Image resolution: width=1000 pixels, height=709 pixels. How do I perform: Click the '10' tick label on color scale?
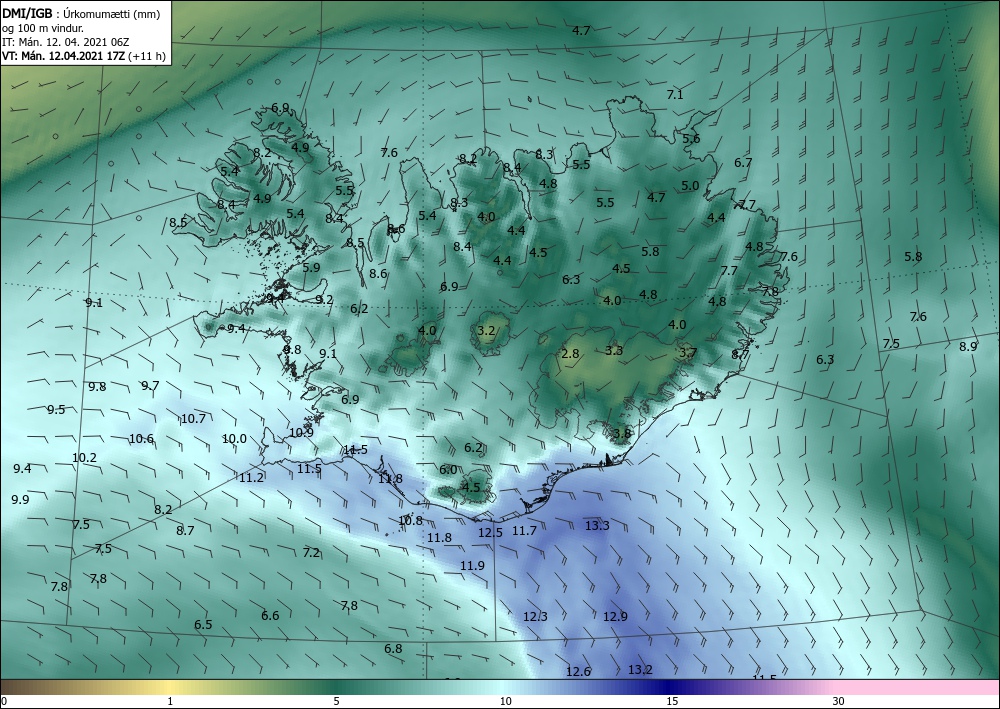[505, 702]
